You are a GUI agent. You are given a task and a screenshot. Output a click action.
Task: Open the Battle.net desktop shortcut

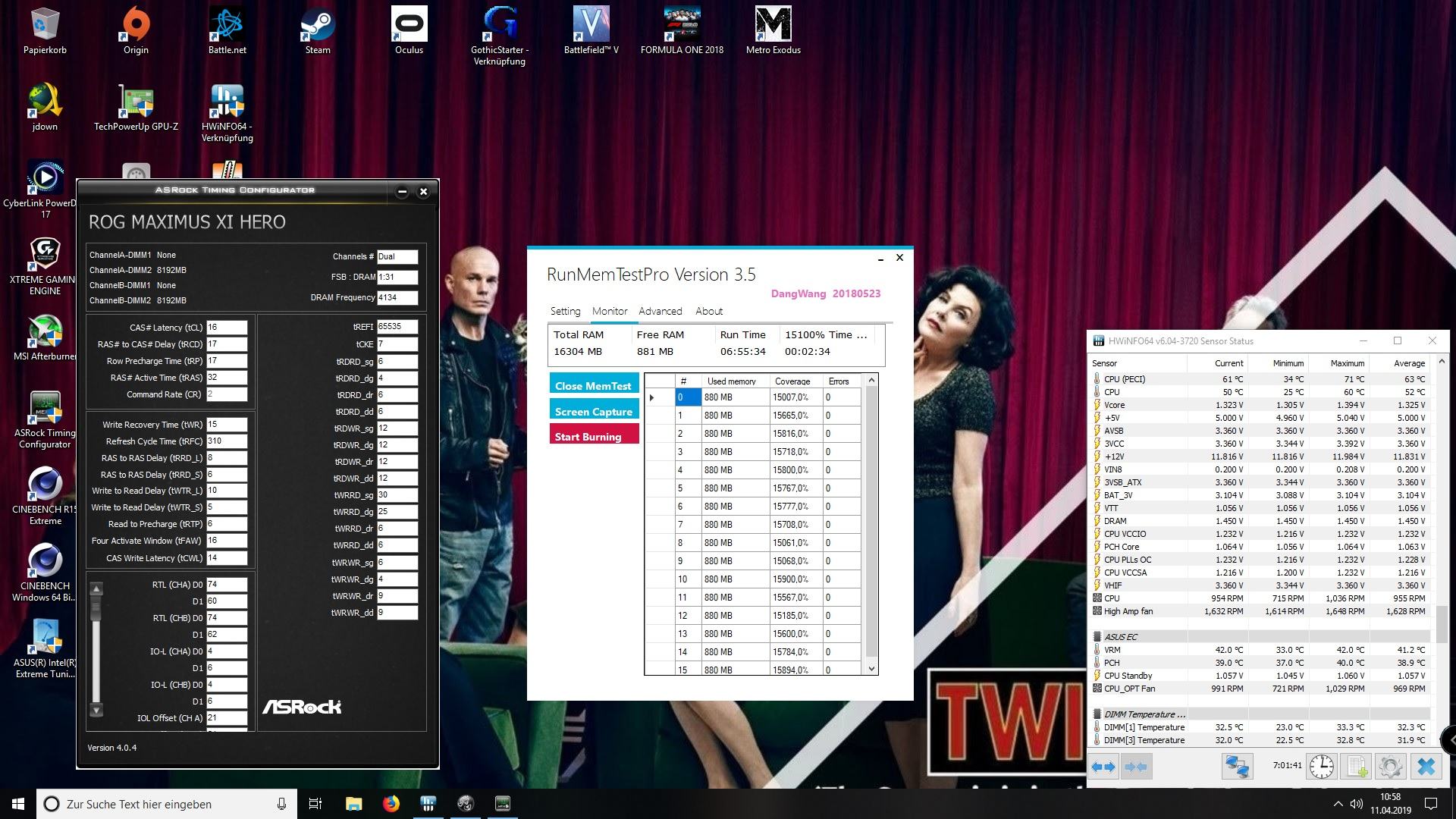click(227, 30)
